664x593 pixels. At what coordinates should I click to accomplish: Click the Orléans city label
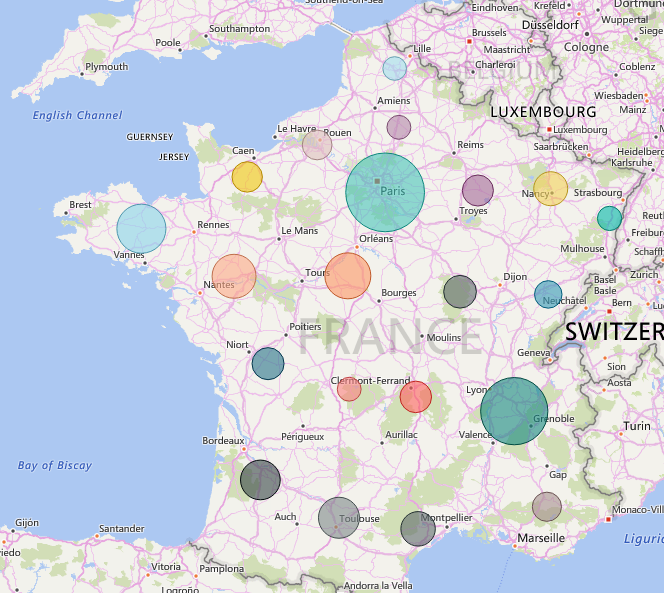coord(376,238)
